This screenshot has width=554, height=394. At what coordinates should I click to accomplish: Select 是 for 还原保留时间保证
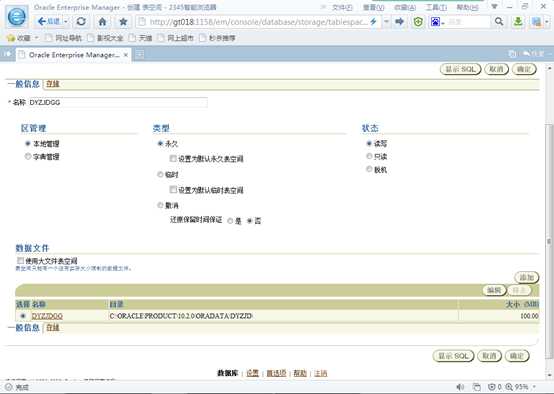pyautogui.click(x=230, y=221)
